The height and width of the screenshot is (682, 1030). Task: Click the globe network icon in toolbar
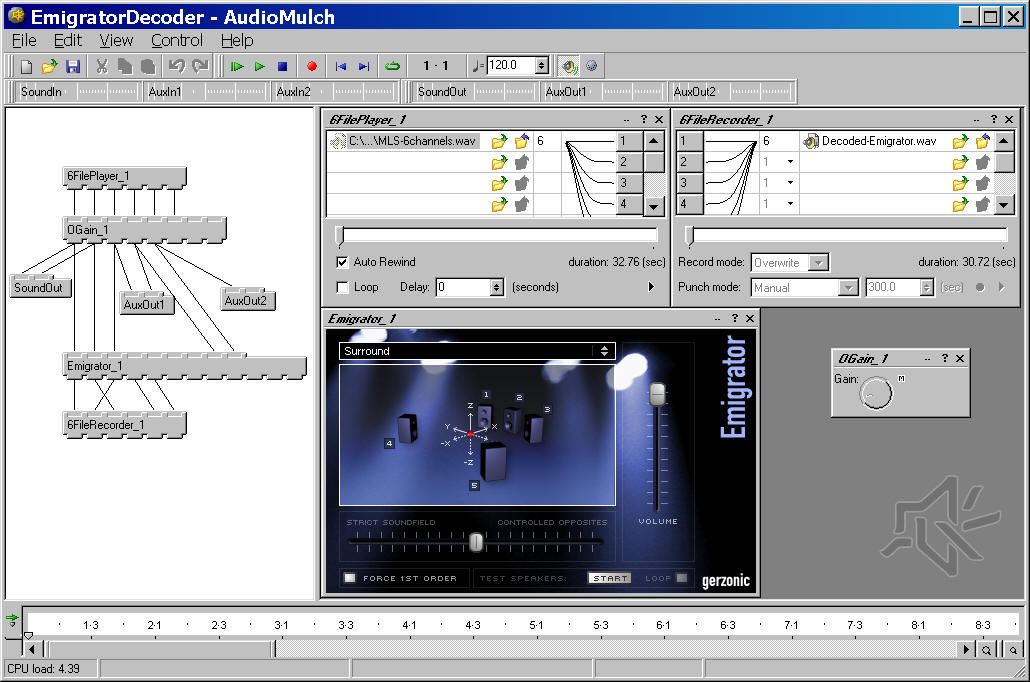592,66
